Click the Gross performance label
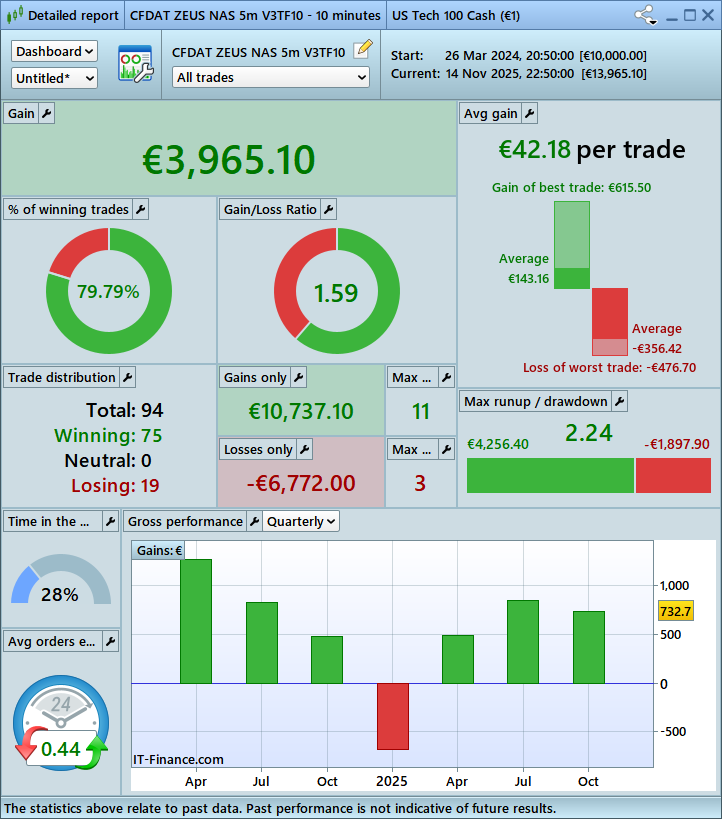Image resolution: width=722 pixels, height=819 pixels. click(x=185, y=521)
